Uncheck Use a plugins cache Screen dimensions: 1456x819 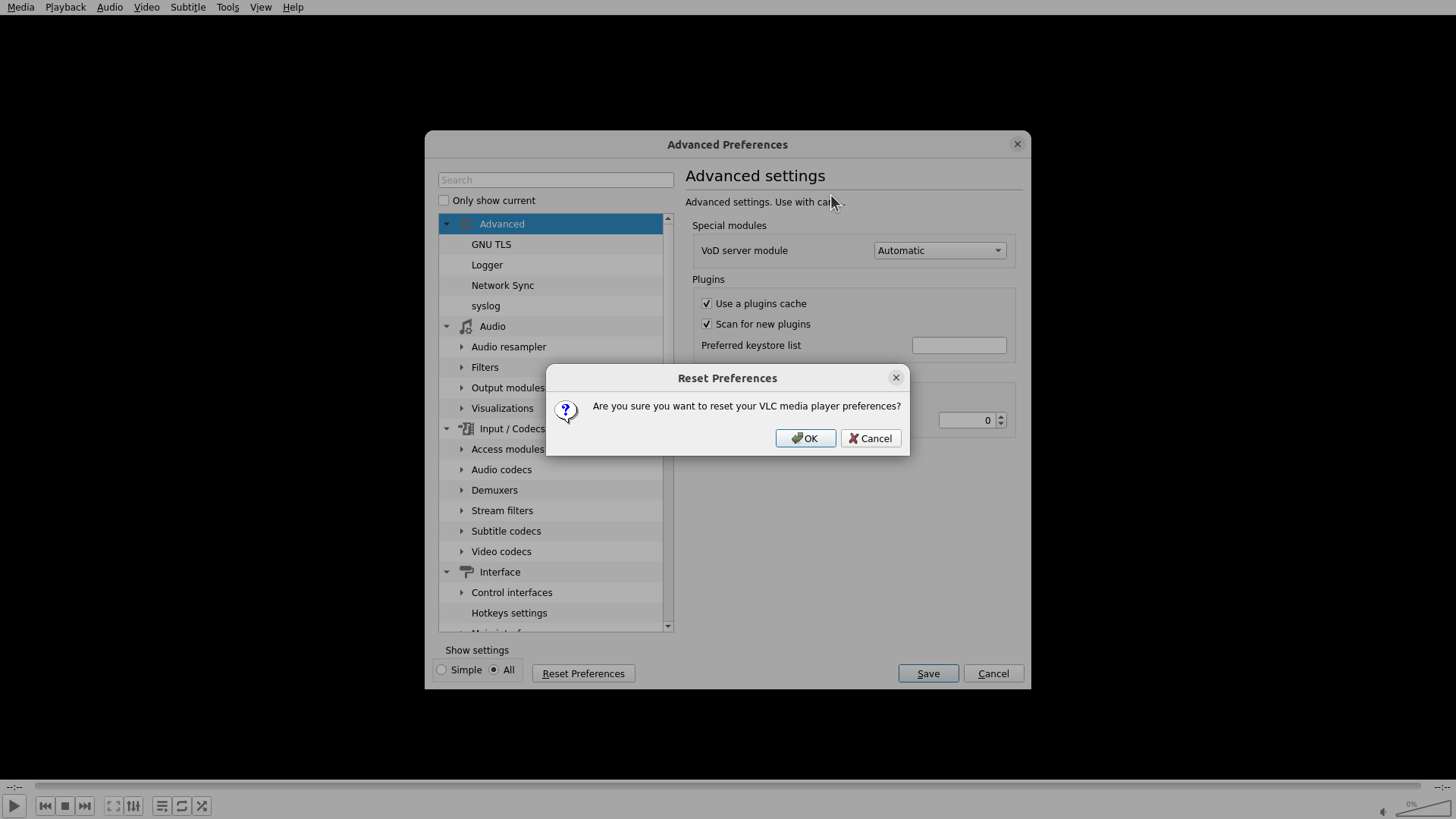click(707, 304)
